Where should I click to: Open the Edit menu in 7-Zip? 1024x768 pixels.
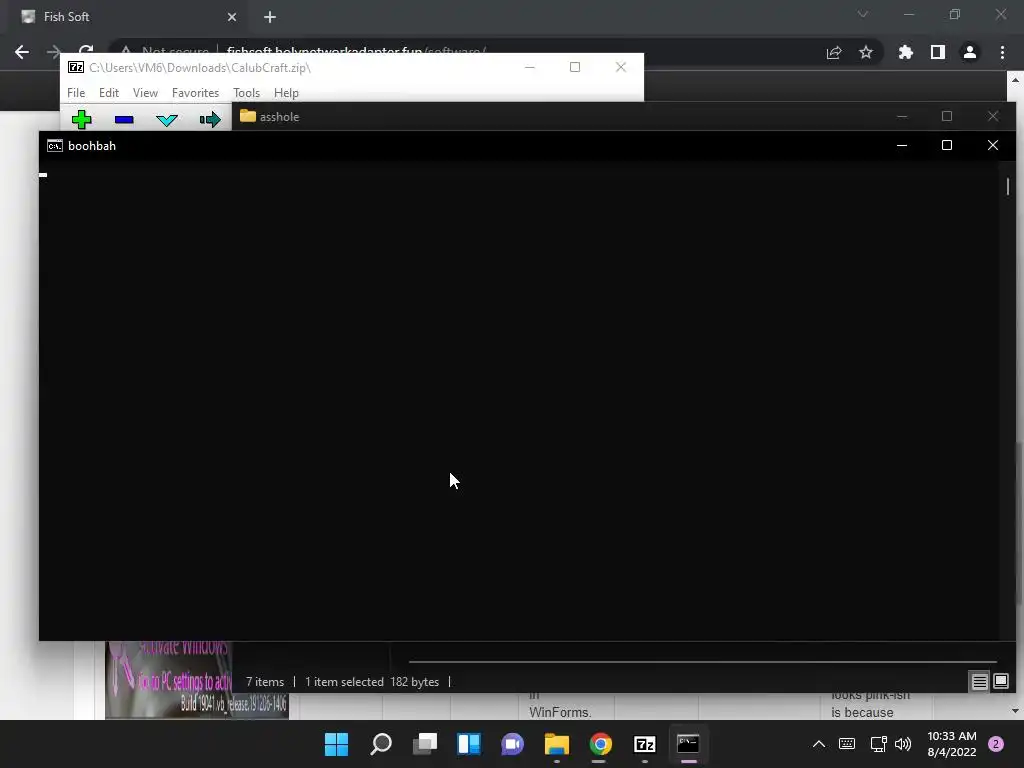click(x=108, y=93)
